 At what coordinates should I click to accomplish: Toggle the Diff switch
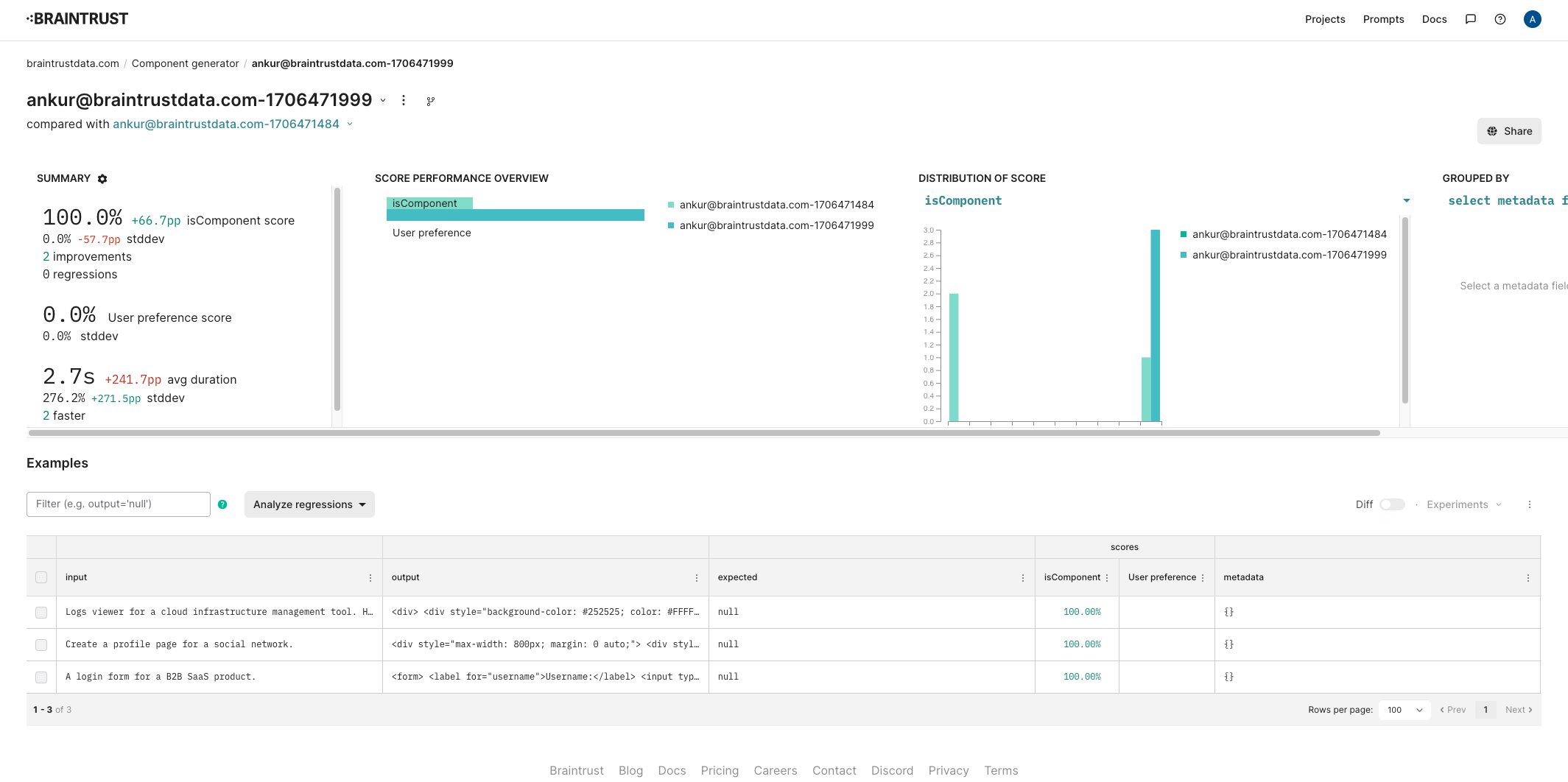coord(1392,504)
